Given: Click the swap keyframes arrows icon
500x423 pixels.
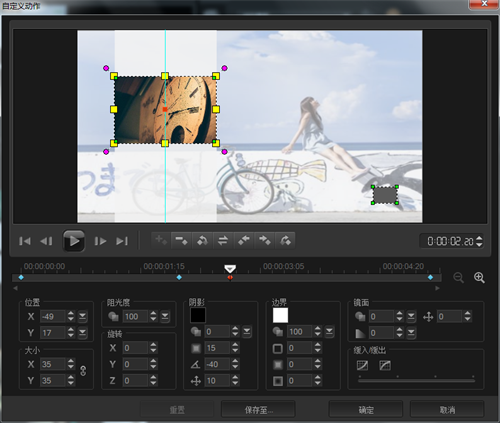Looking at the screenshot, I should tap(223, 241).
